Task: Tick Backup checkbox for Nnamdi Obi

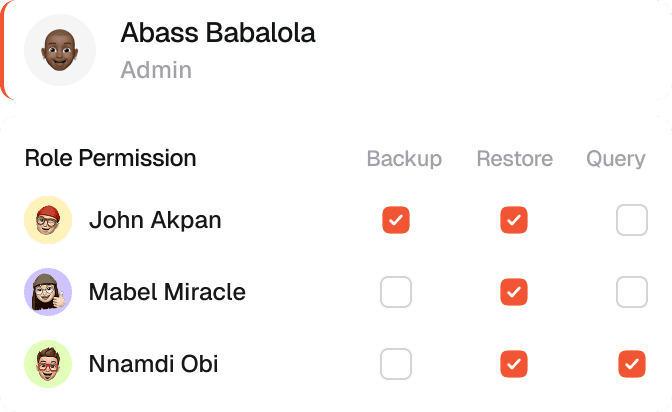Action: [396, 364]
